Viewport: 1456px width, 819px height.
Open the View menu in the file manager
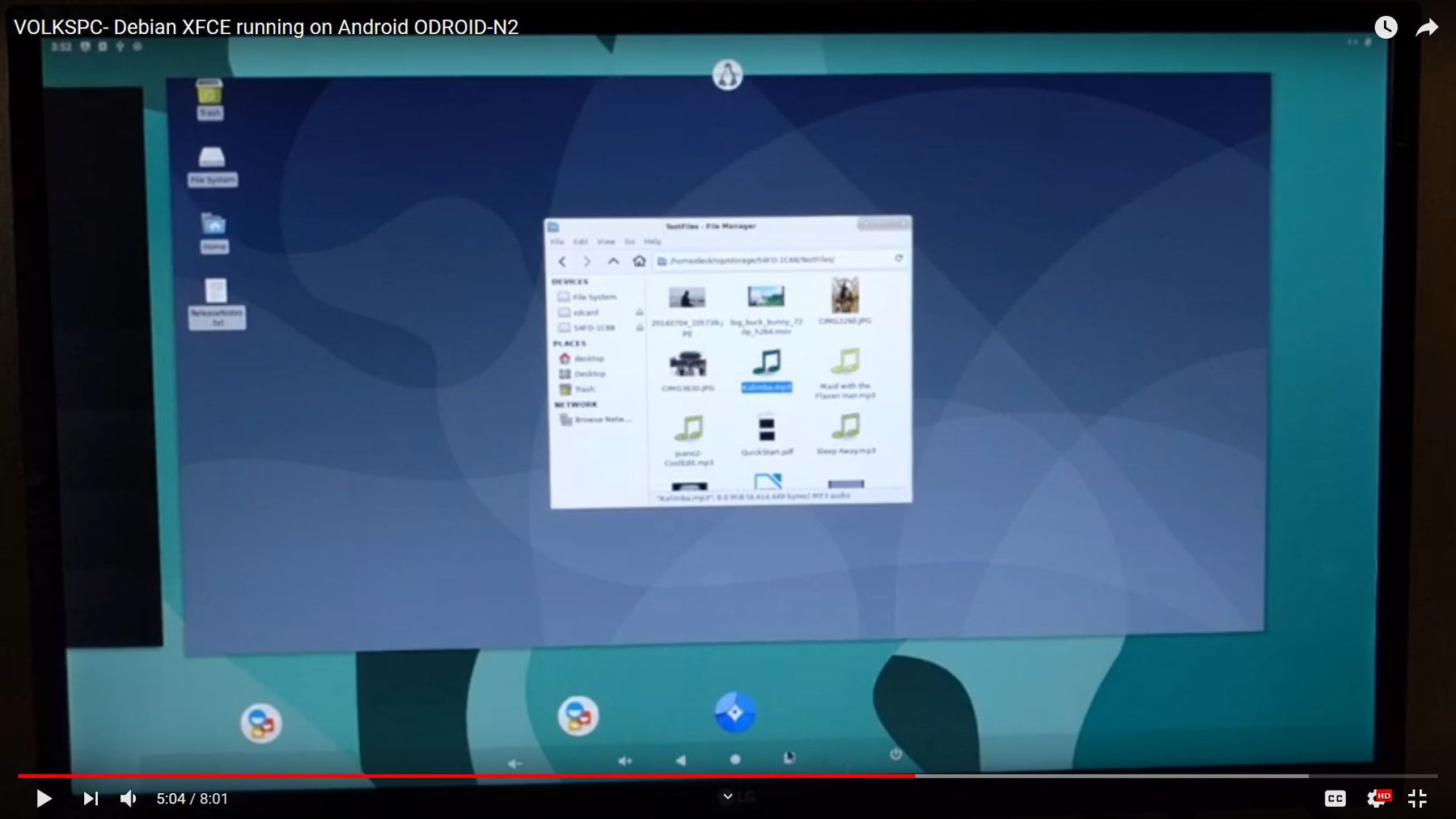[x=606, y=242]
